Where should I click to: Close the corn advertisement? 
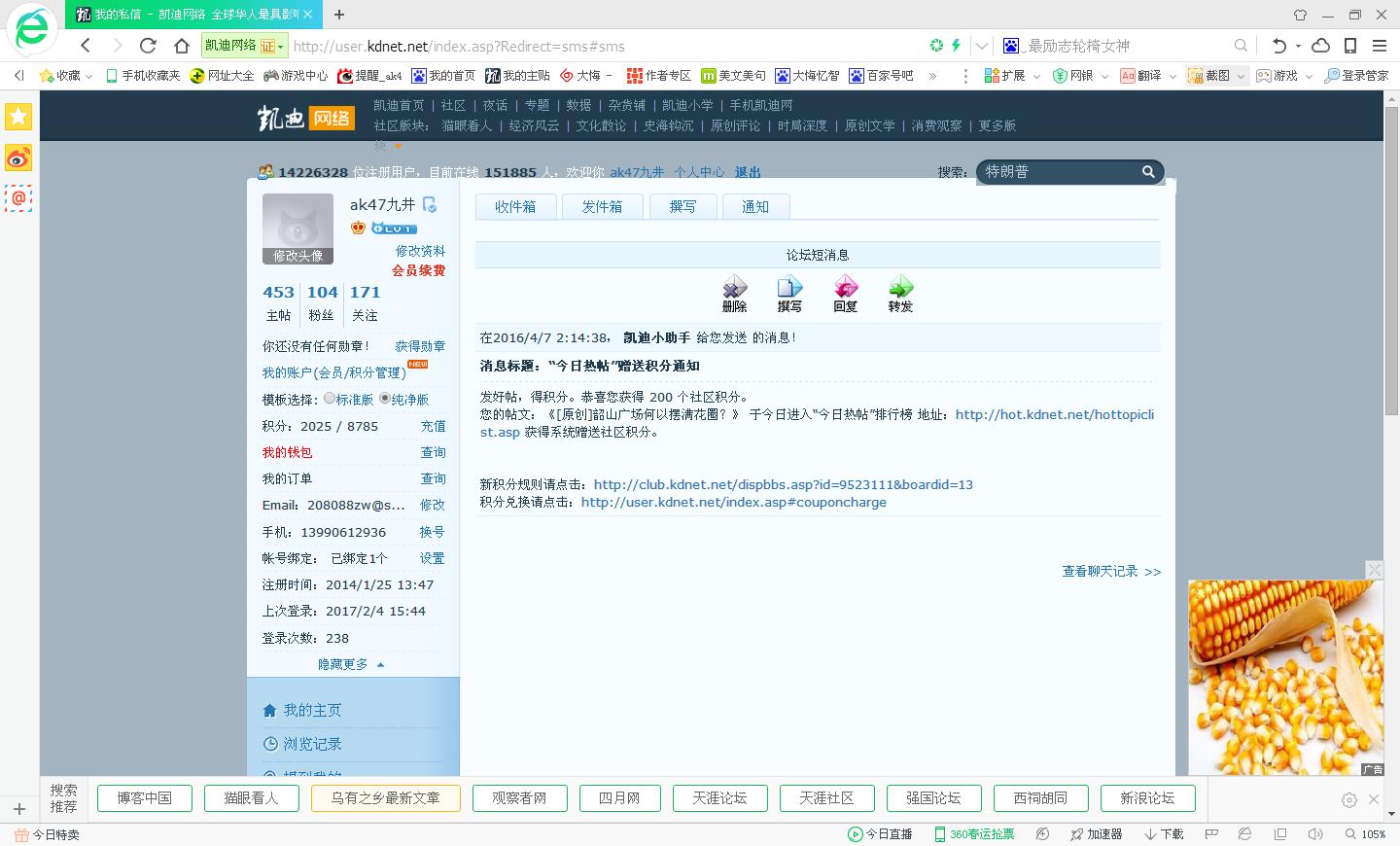[x=1374, y=570]
